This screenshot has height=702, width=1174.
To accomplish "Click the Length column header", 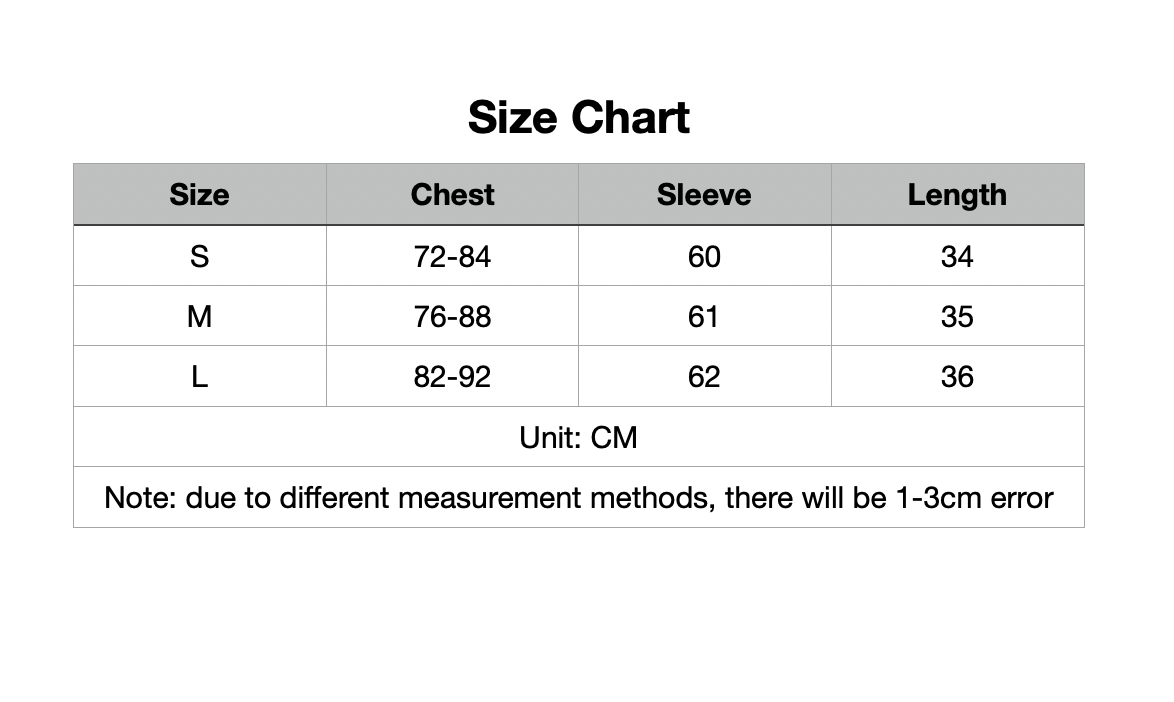I will click(x=957, y=195).
